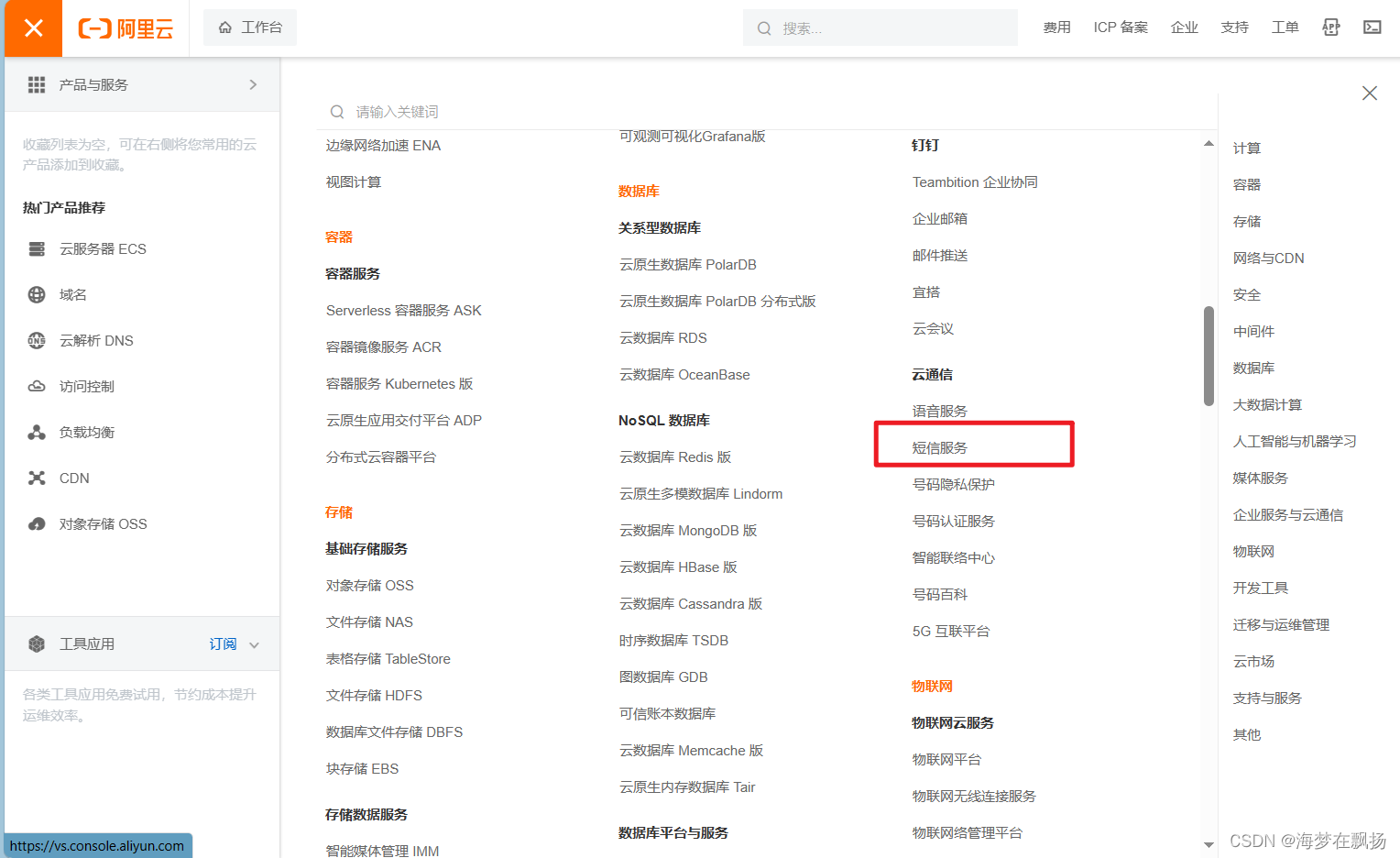This screenshot has height=858, width=1400.
Task: Expand the 工具应用 dropdown chevron
Action: click(254, 644)
